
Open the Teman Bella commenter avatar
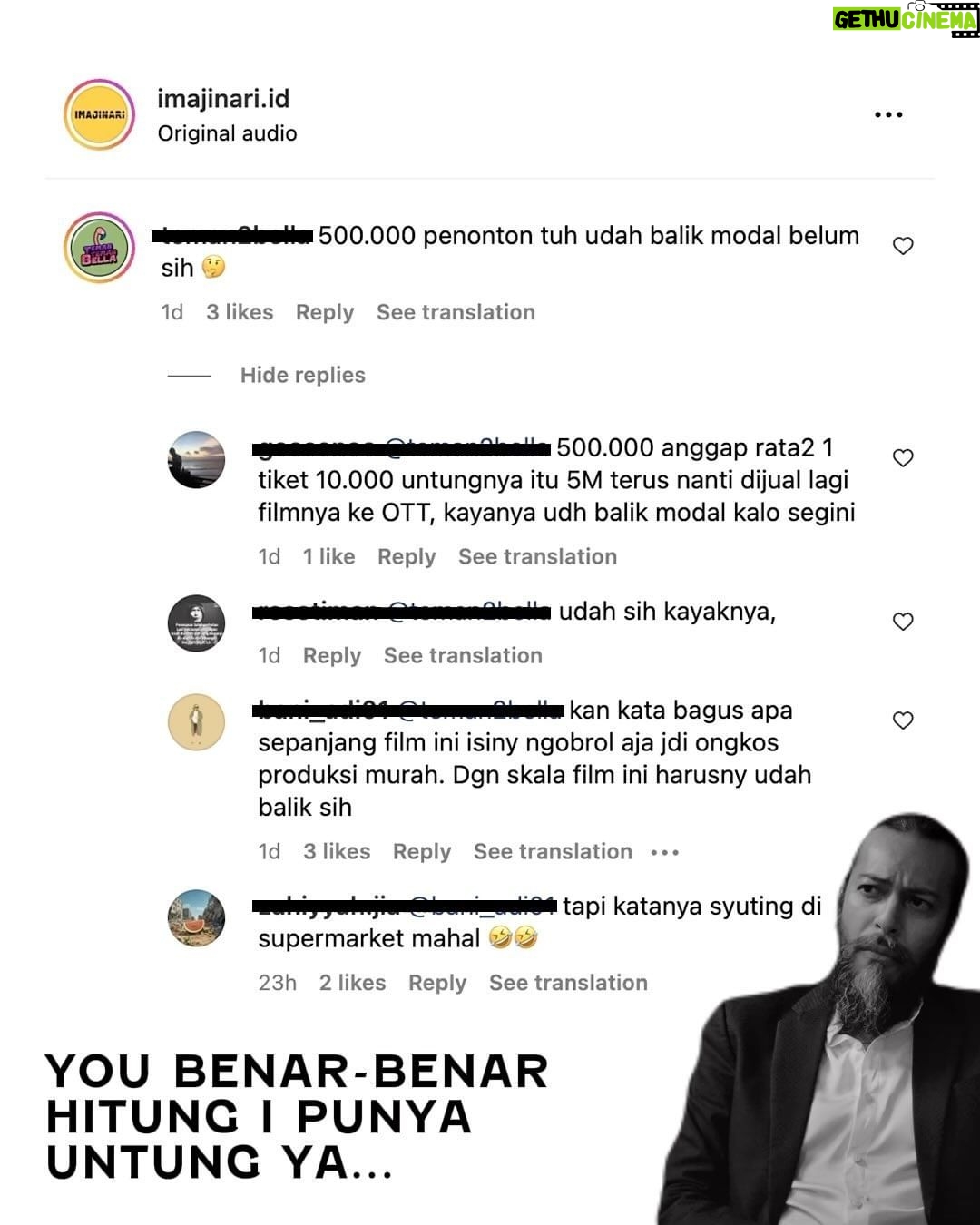[x=99, y=247]
